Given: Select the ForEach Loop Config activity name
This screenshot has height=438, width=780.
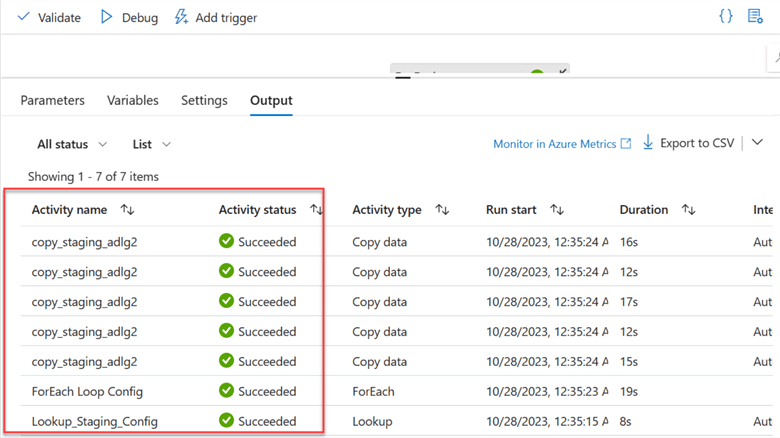Looking at the screenshot, I should point(87,392).
